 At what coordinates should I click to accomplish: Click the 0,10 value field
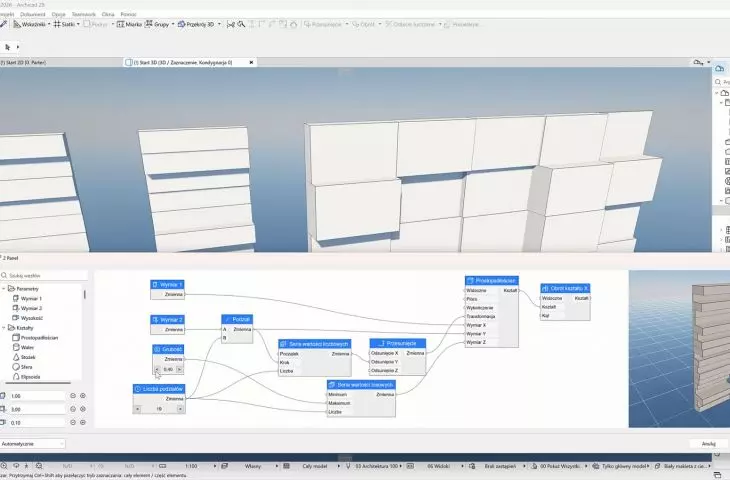point(37,423)
